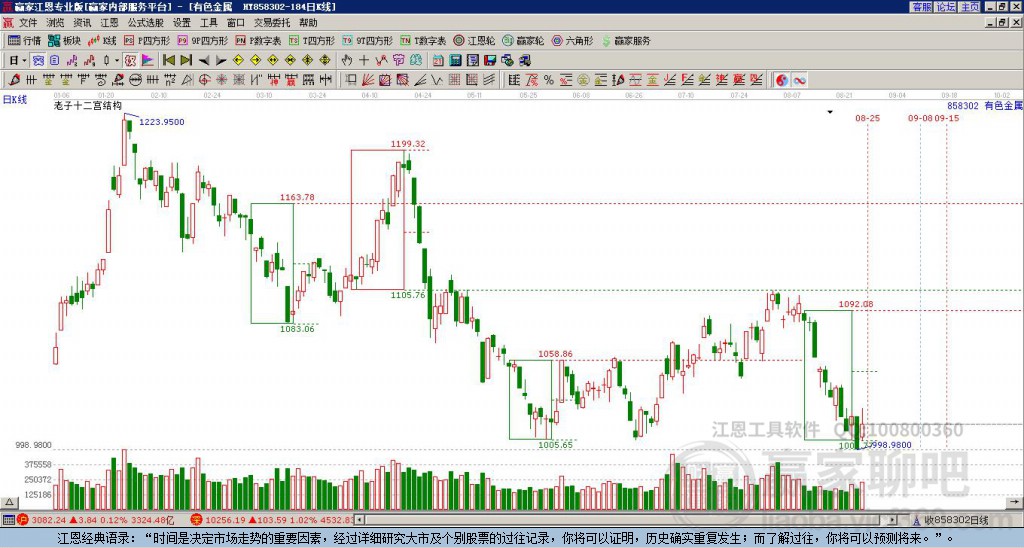Screen dimensions: 1024x548
Task: Click the 1058.86 price label
Action: click(x=555, y=354)
